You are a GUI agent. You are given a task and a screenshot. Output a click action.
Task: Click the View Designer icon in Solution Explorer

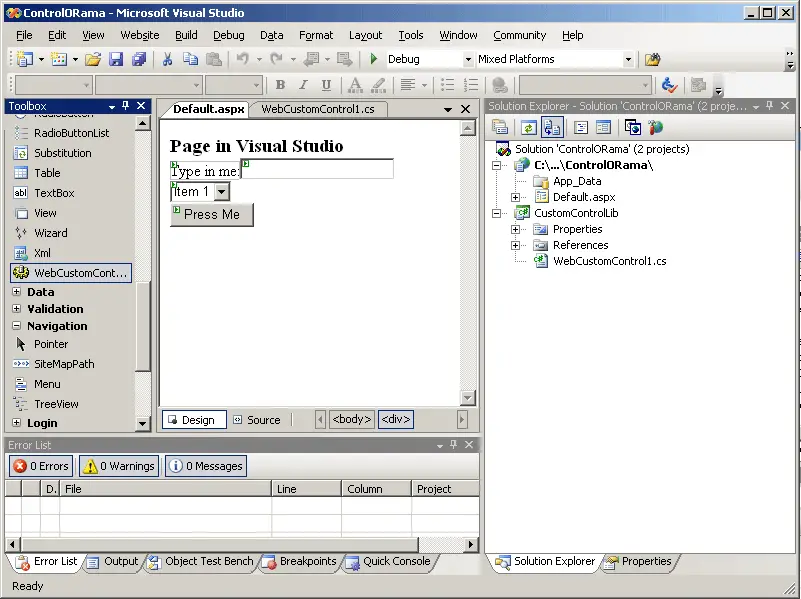[603, 127]
